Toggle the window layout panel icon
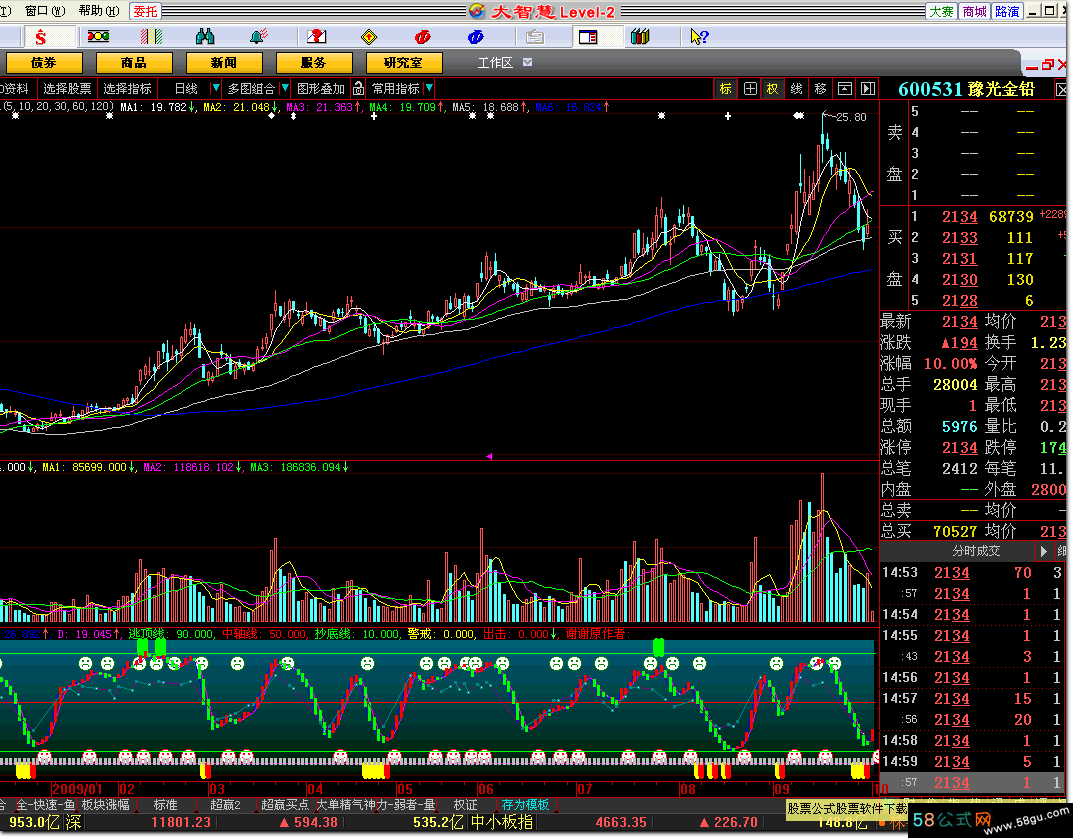1073x838 pixels. 588,36
